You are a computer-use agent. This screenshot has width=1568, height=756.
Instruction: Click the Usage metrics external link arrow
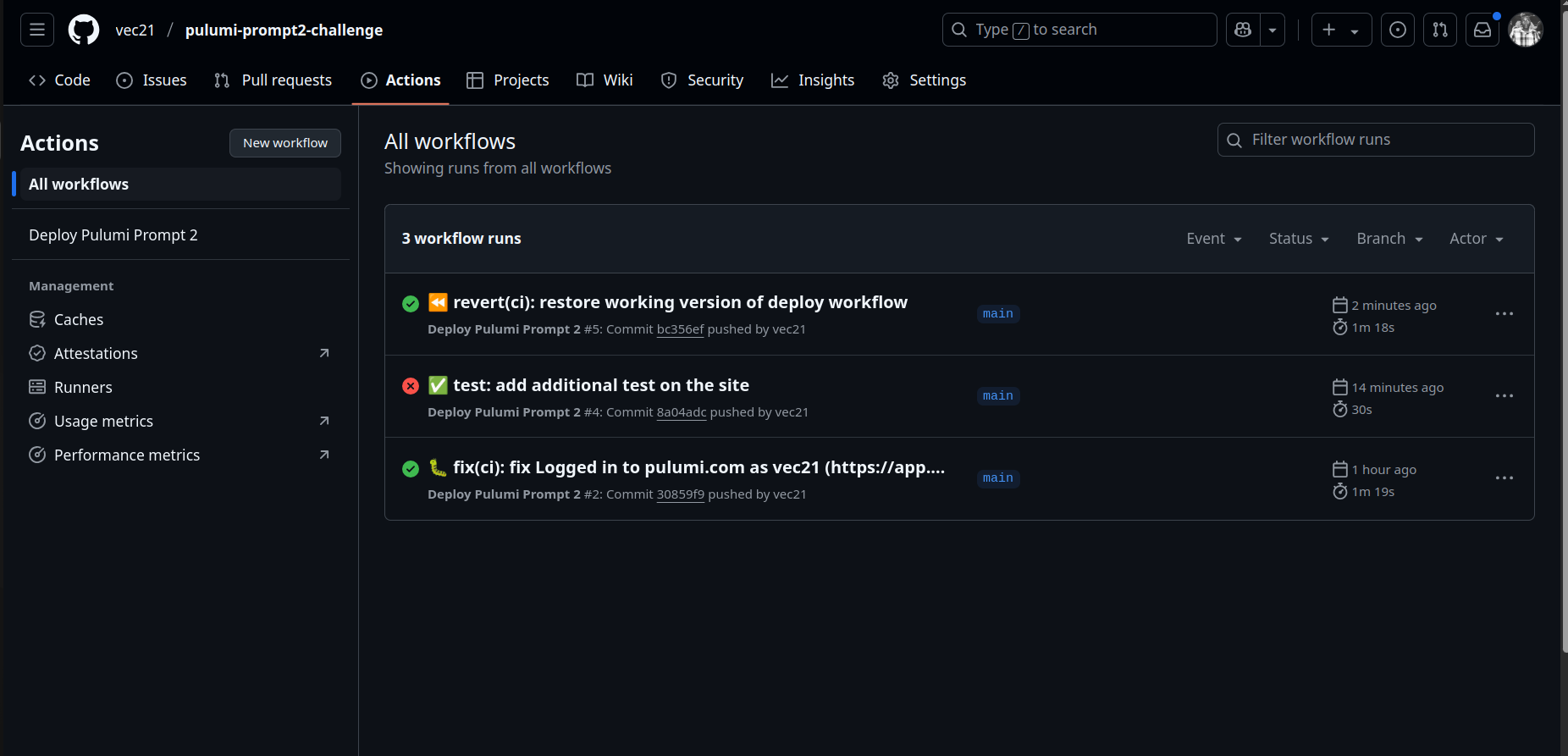324,421
